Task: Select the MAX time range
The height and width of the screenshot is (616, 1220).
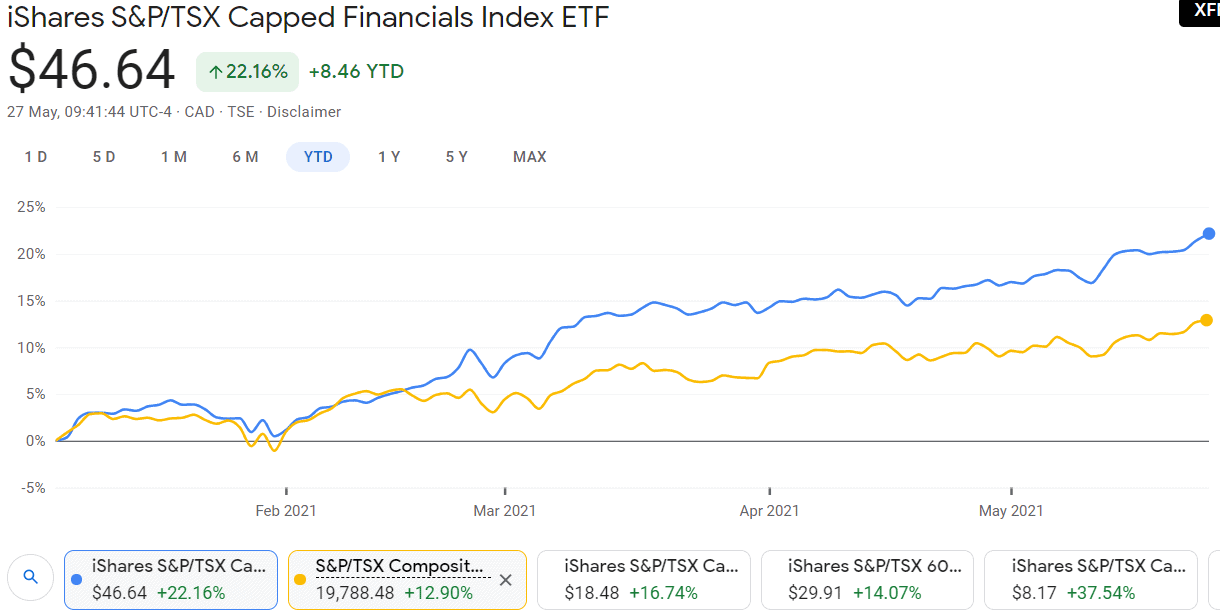Action: (x=530, y=157)
